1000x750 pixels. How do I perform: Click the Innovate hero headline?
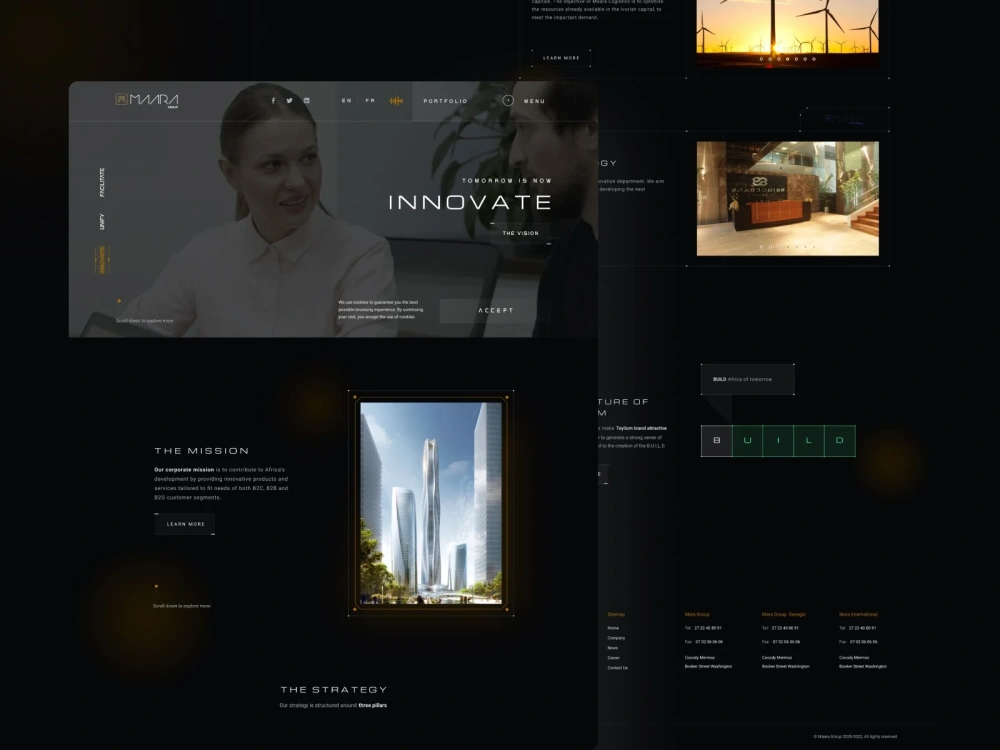tap(470, 203)
